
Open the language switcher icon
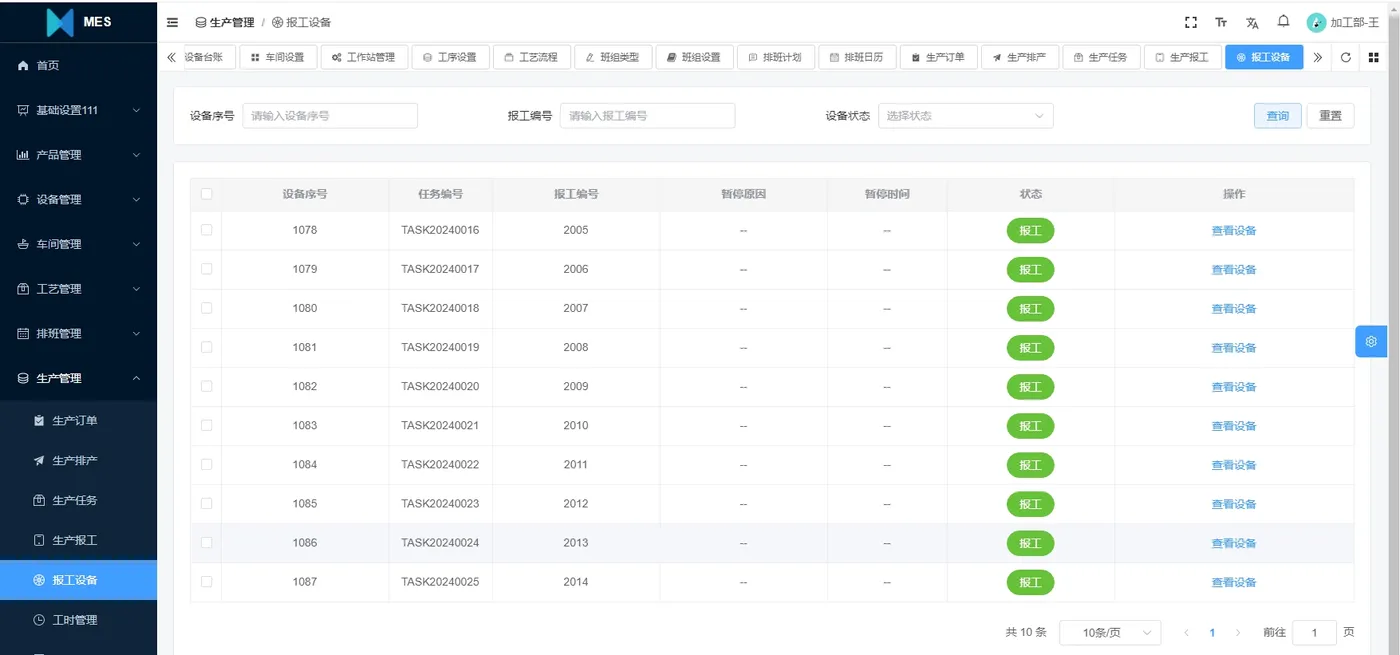[1252, 21]
